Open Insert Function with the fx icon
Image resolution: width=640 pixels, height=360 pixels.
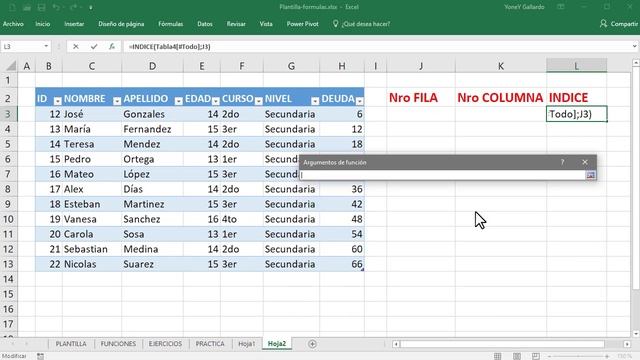click(x=112, y=47)
